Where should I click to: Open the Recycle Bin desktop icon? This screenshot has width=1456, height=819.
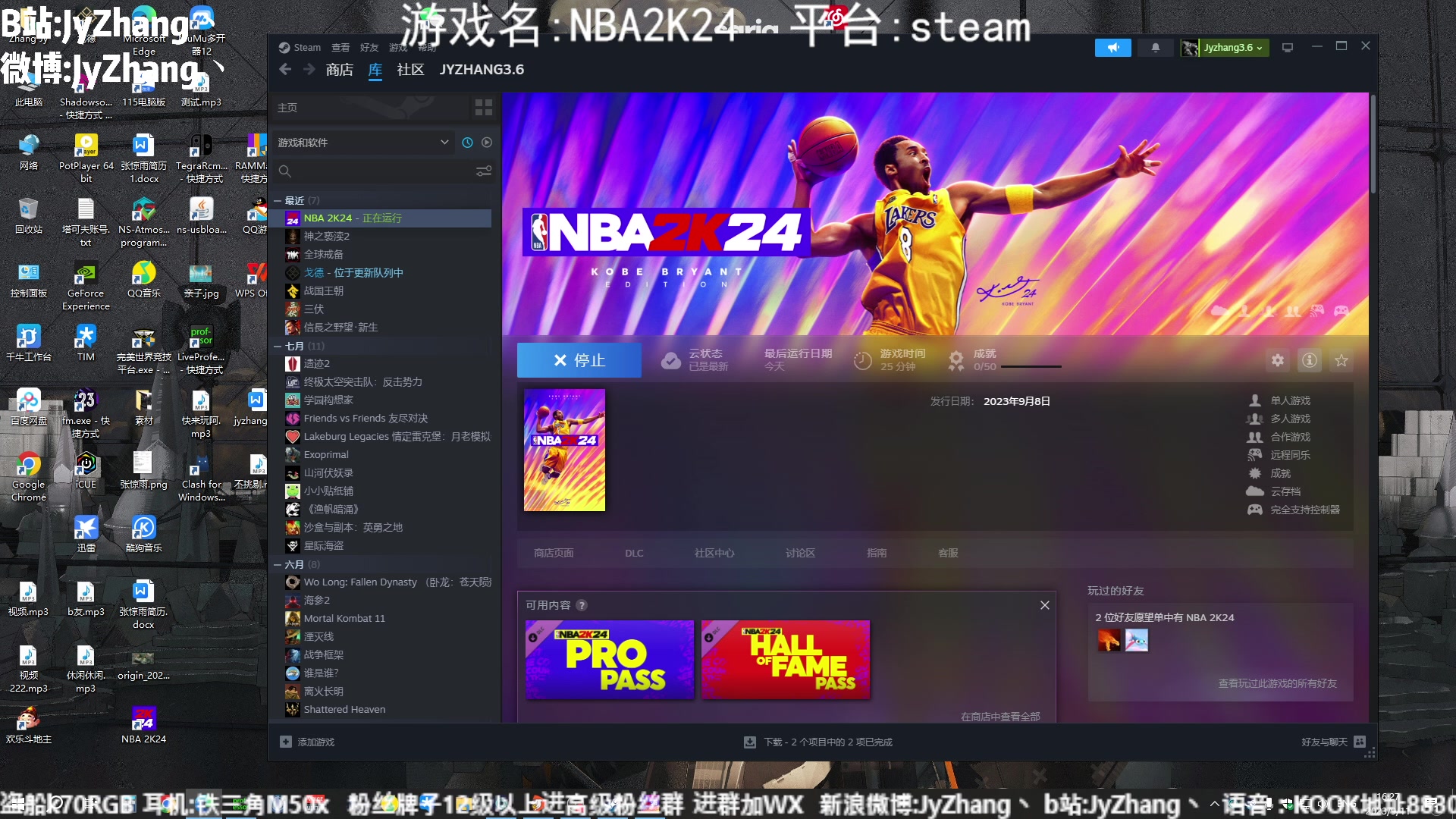[x=29, y=215]
